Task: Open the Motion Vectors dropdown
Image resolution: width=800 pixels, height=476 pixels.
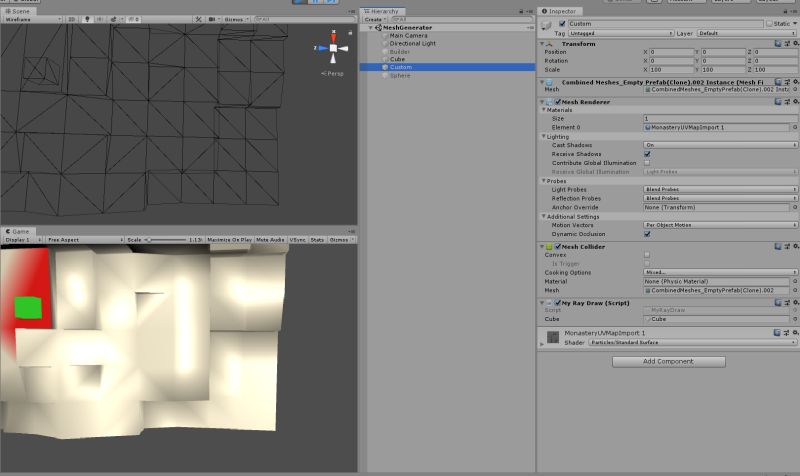Action: tap(720, 225)
